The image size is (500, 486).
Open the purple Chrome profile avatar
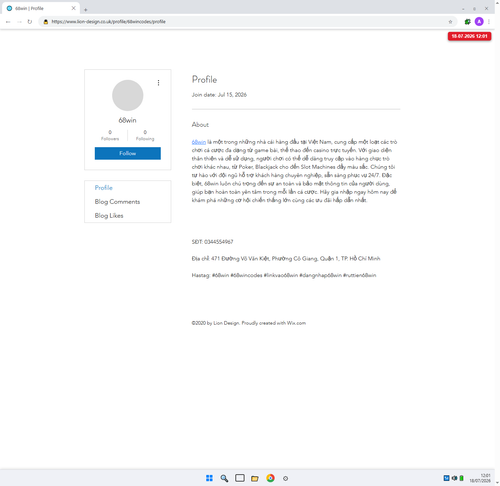479,22
